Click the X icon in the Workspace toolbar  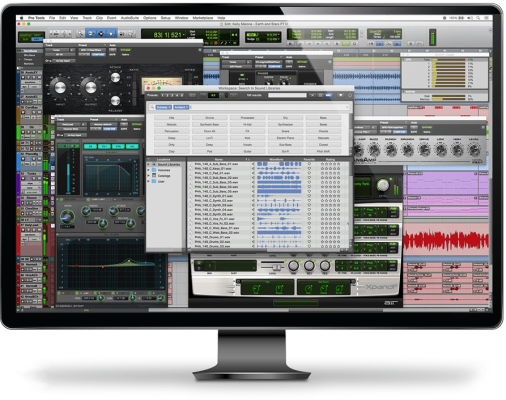click(x=312, y=95)
